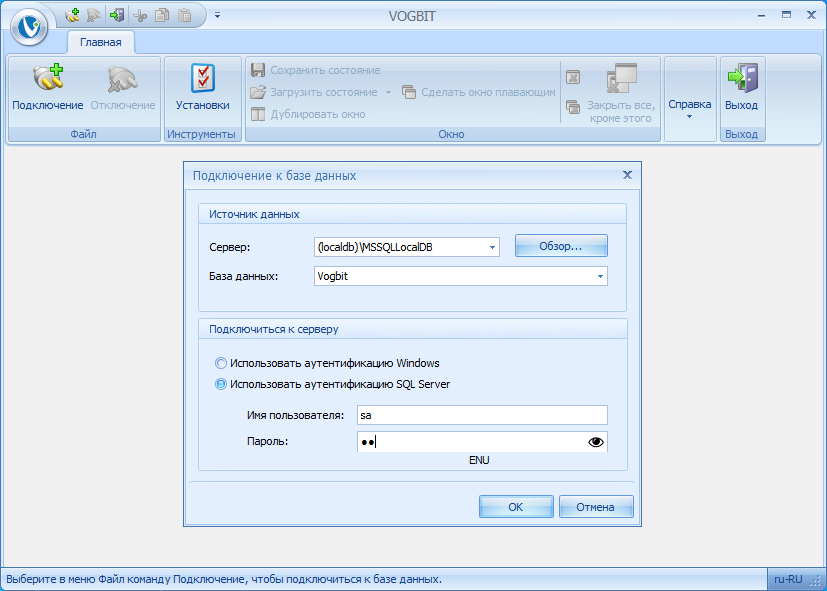Click Сохранить состояние with the floppy icon
Screen dimensions: 827x591
coord(315,70)
